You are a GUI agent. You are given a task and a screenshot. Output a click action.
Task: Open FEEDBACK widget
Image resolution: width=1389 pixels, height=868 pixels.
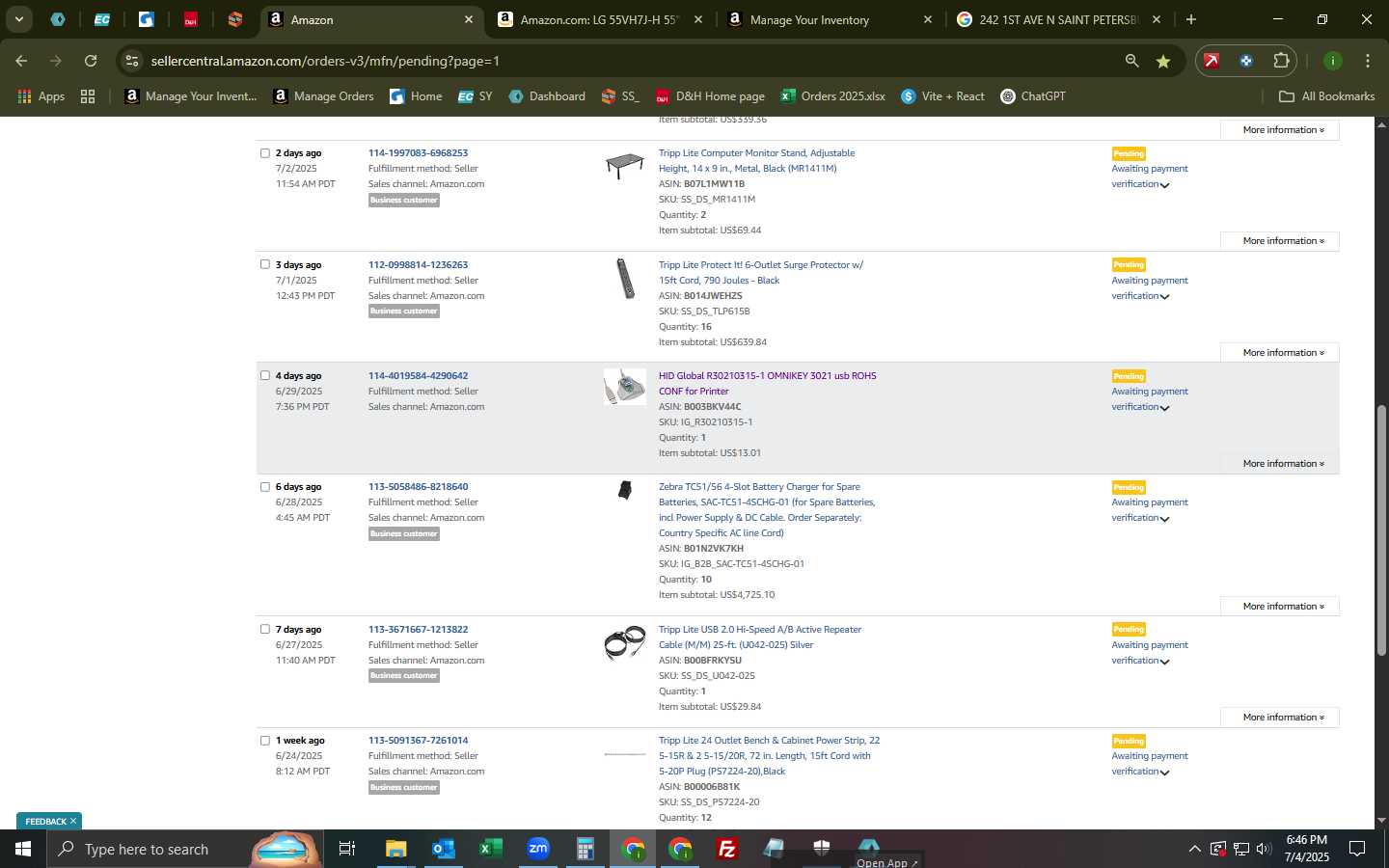(x=44, y=821)
